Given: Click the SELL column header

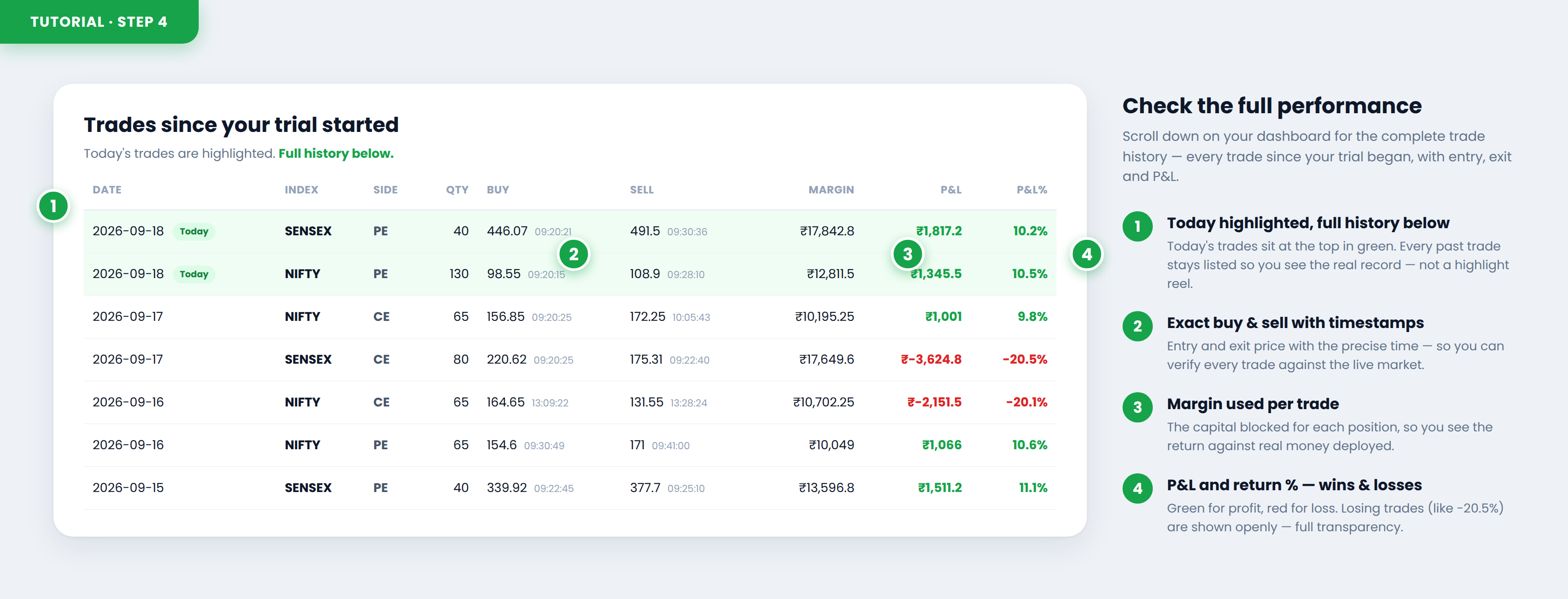Looking at the screenshot, I should 641,190.
